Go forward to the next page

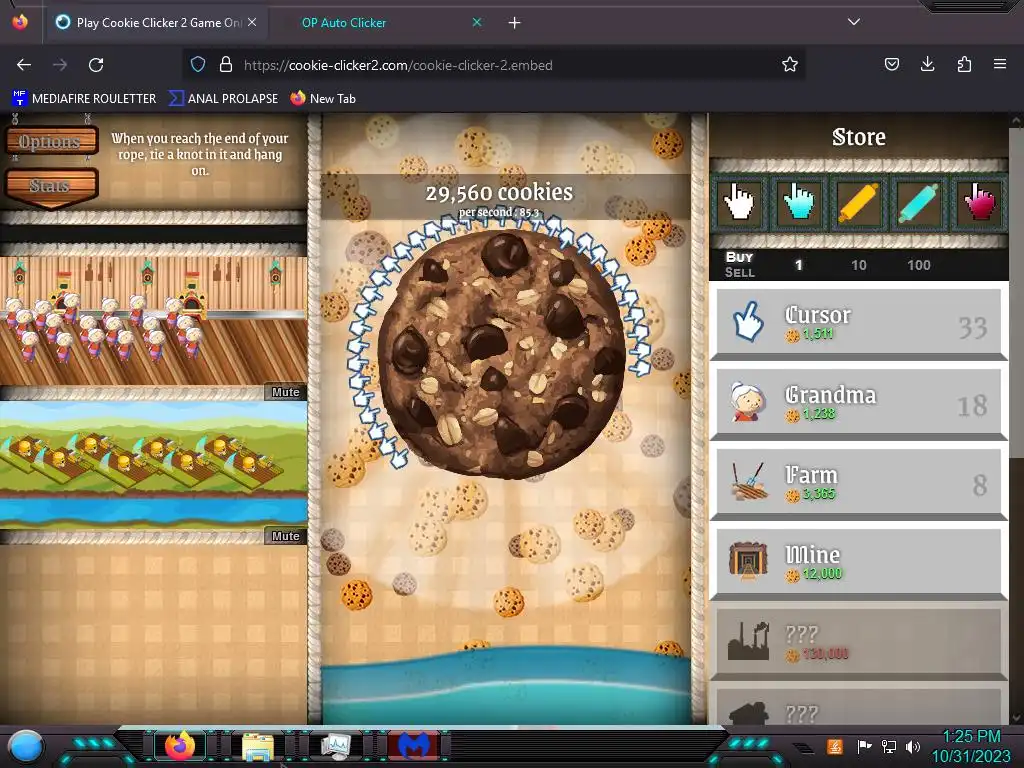point(60,65)
